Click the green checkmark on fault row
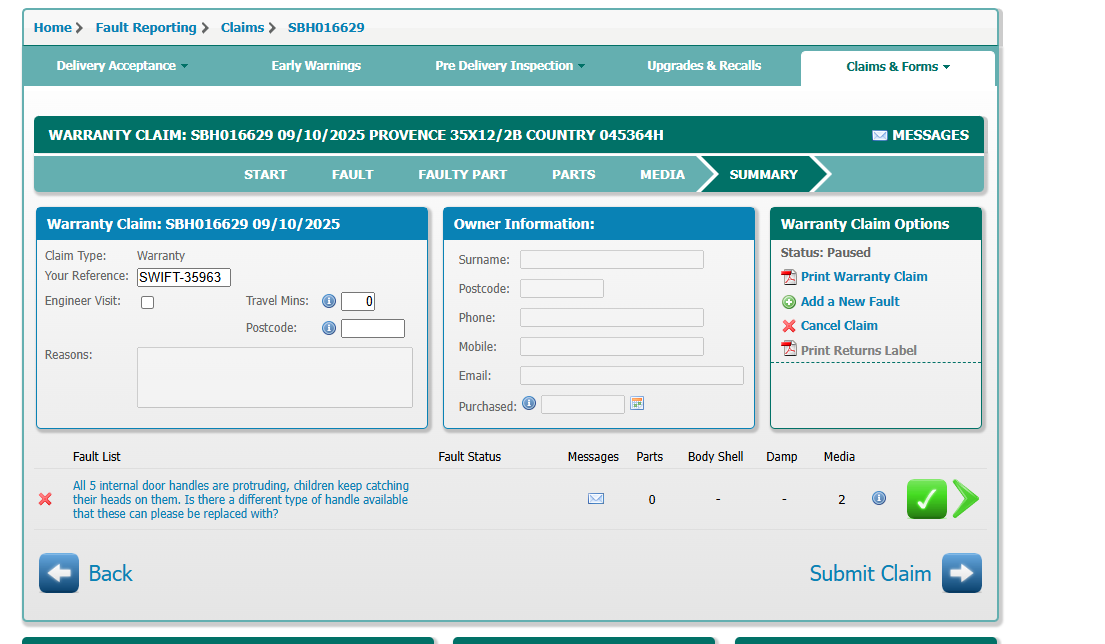 [926, 499]
